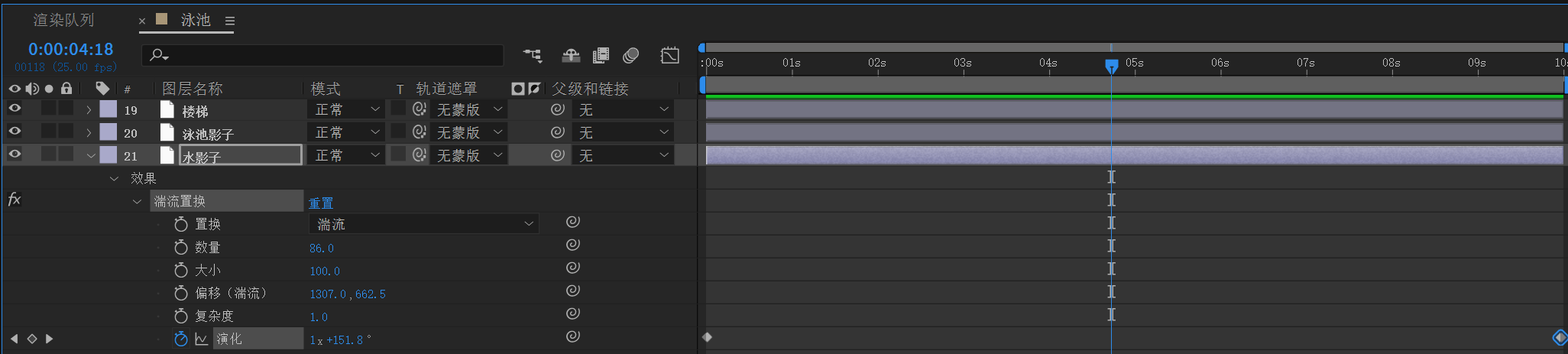Expand layer 19 楼梯 properties
1568x354 pixels.
(89, 110)
